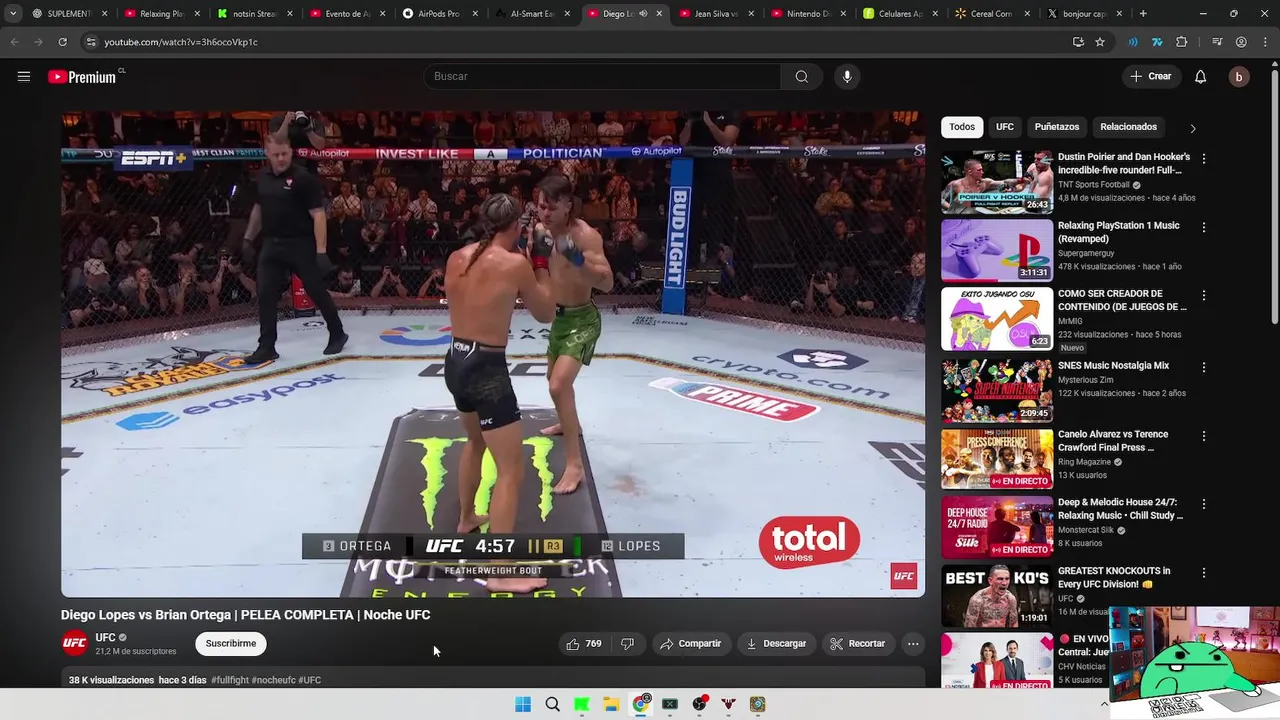Open options menu for GREATEST KNOCKOUTS video
This screenshot has height=720, width=1280.
click(x=1203, y=573)
